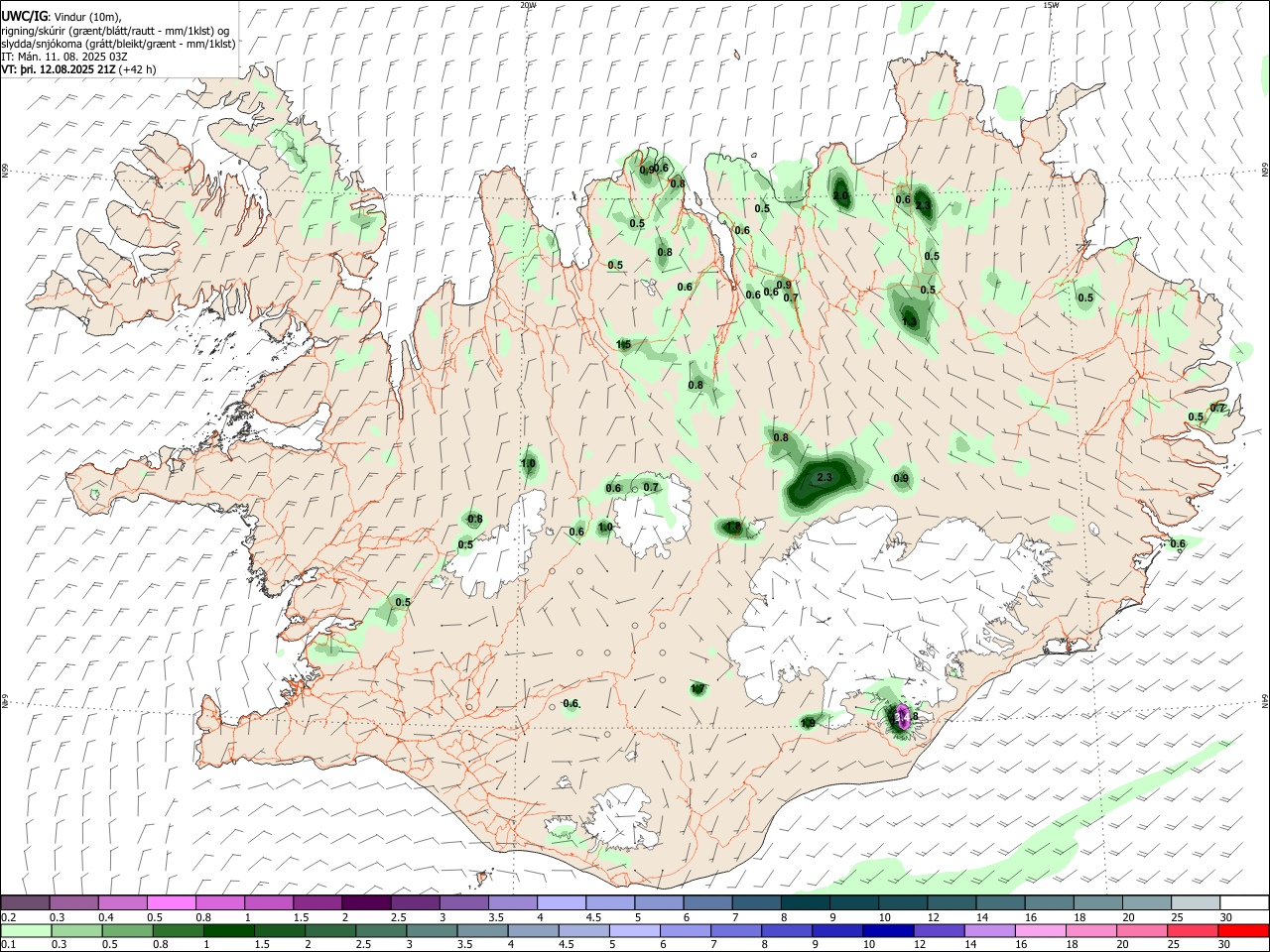Viewport: 1270px width, 952px height.
Task: Select the 25–30 pinkish-red rain swatch
Action: pos(1193,930)
